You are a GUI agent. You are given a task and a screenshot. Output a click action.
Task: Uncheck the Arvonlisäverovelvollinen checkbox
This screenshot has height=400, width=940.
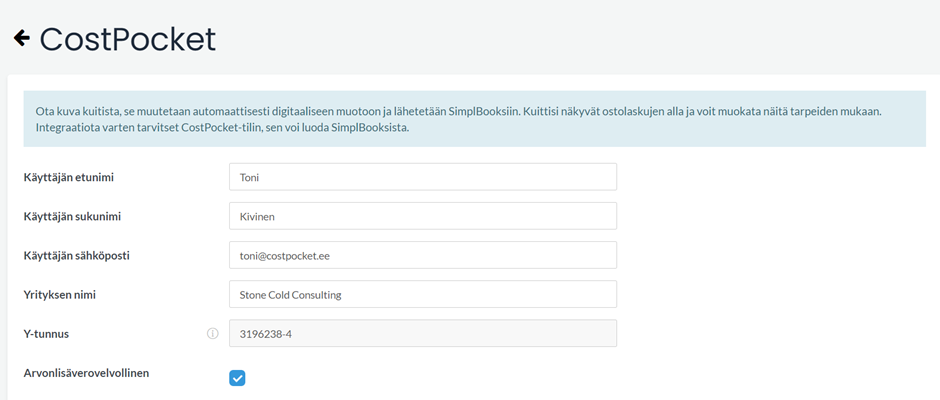[x=237, y=378]
